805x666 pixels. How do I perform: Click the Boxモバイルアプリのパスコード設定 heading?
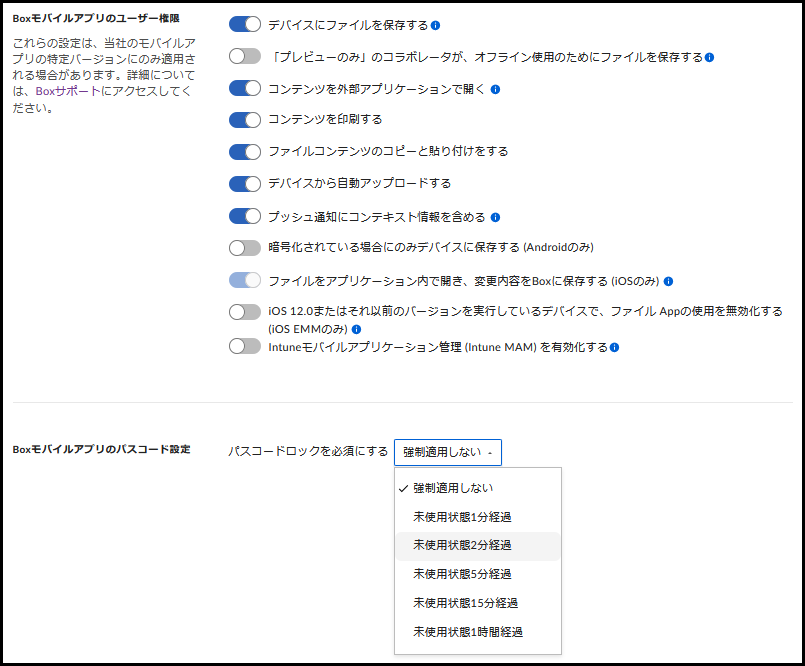[x=101, y=449]
